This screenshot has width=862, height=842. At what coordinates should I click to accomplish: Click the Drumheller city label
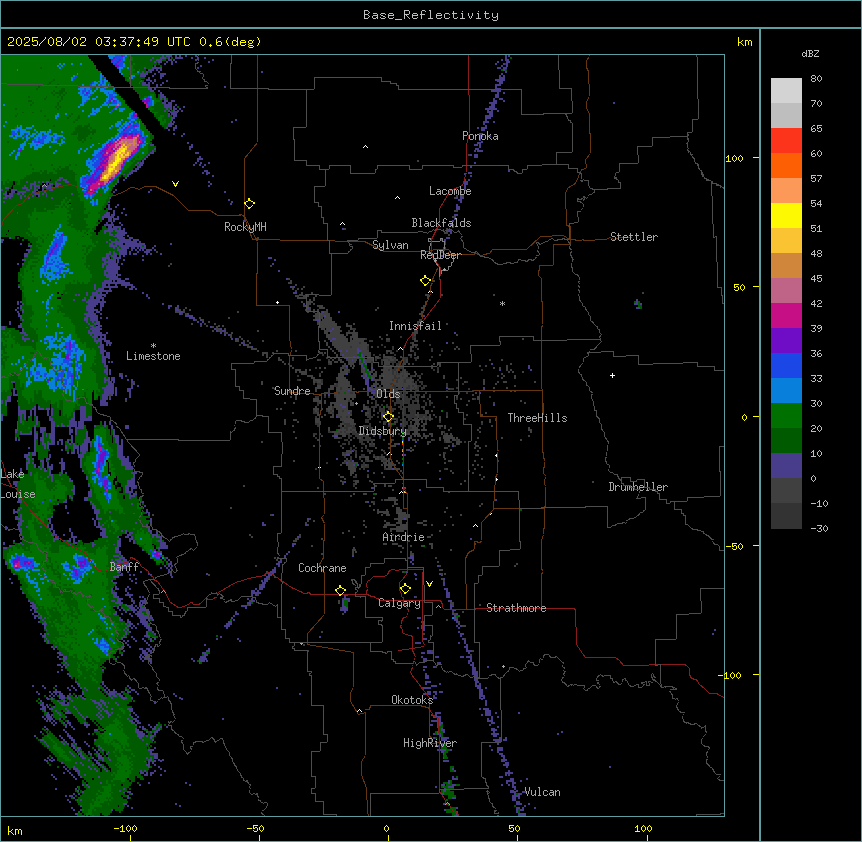pyautogui.click(x=638, y=487)
